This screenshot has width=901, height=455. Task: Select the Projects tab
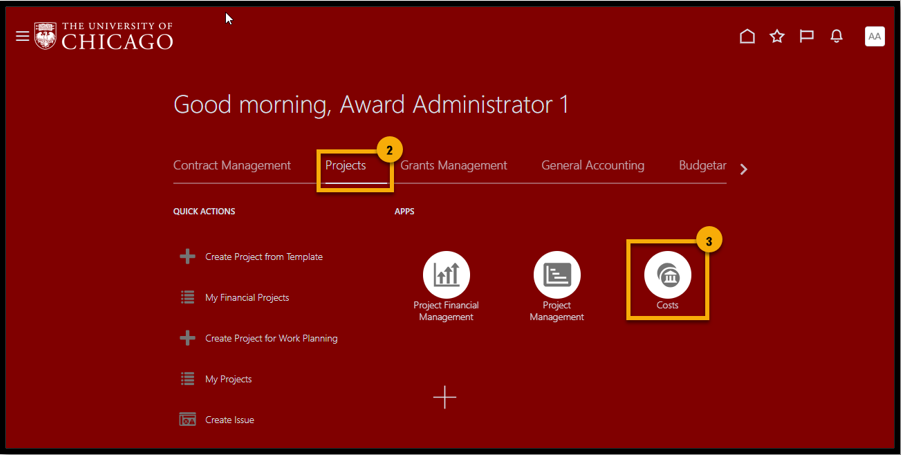tap(346, 165)
